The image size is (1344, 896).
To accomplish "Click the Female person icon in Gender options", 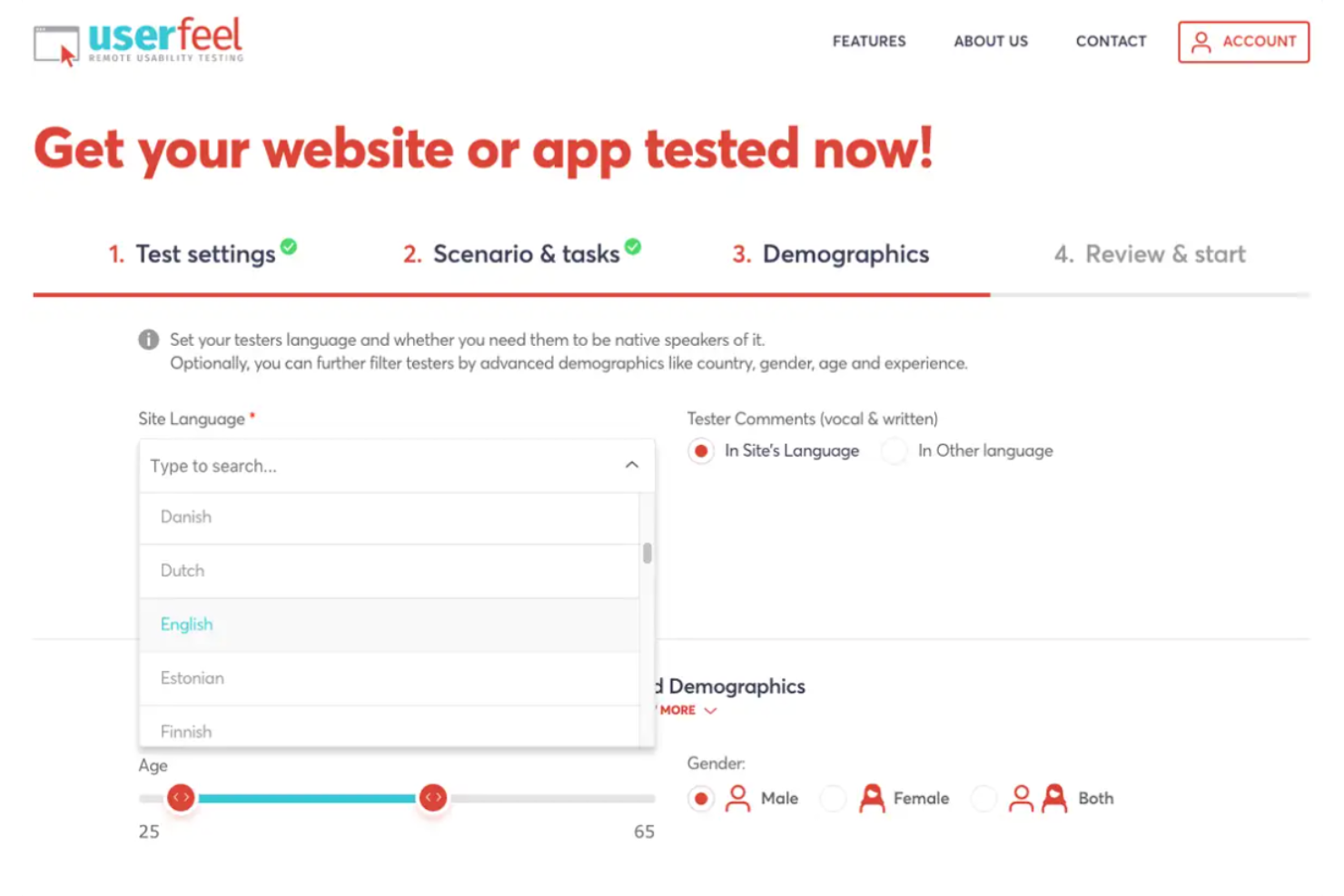I will 870,798.
